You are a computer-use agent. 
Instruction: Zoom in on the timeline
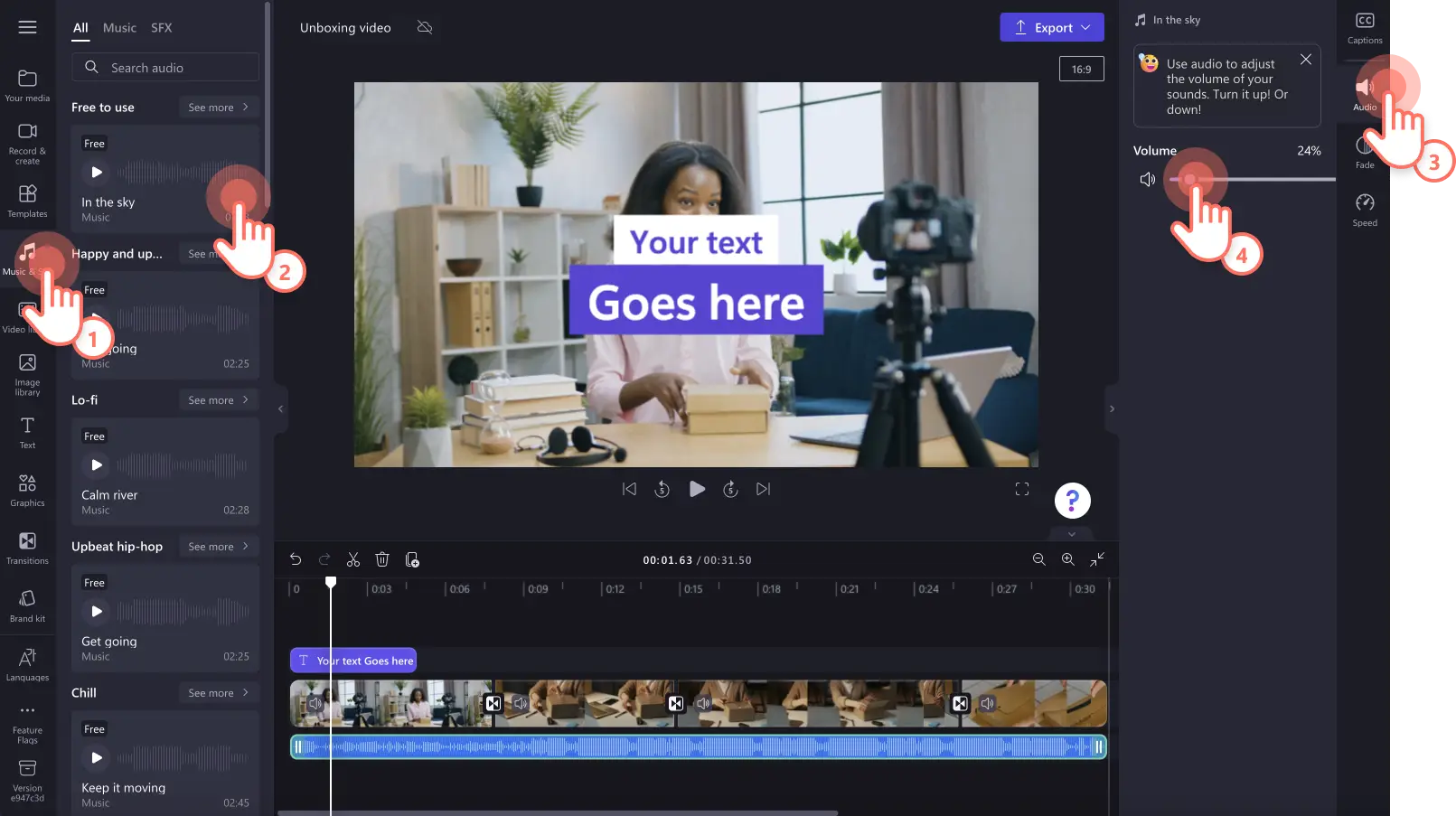point(1067,560)
